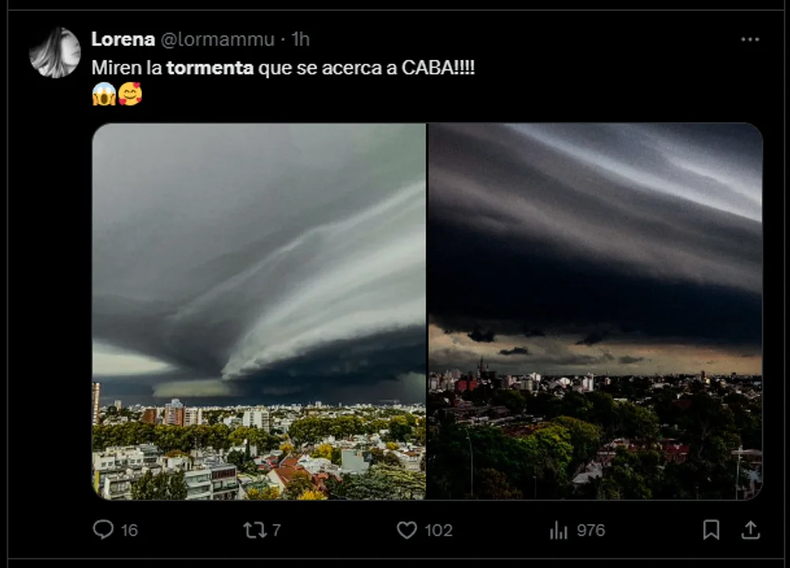Image resolution: width=790 pixels, height=568 pixels.
Task: Click the share upload icon
Action: (750, 530)
